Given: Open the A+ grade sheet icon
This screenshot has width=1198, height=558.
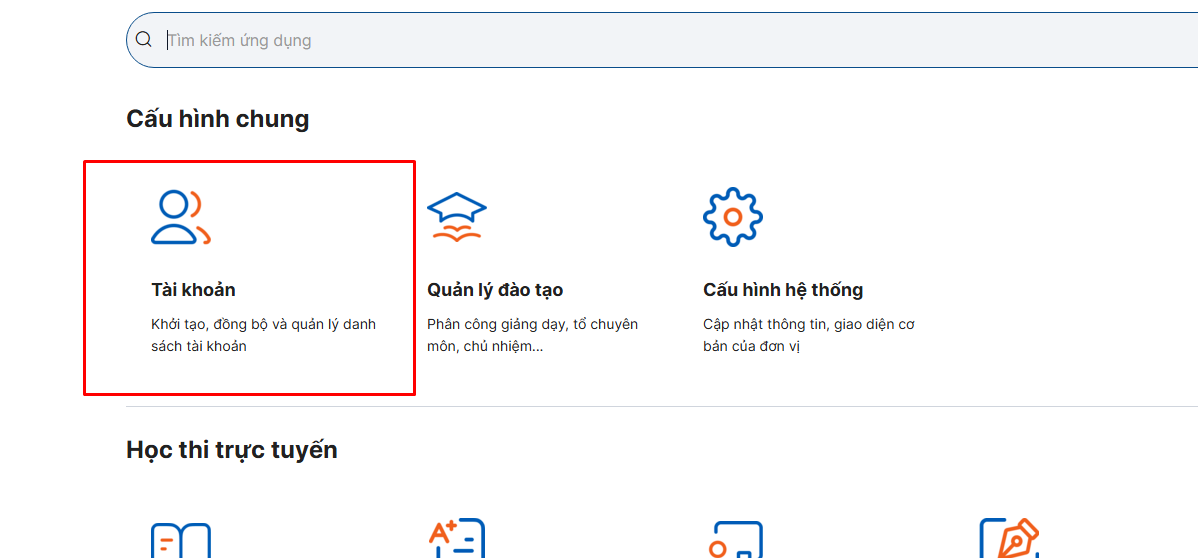Looking at the screenshot, I should tap(456, 540).
